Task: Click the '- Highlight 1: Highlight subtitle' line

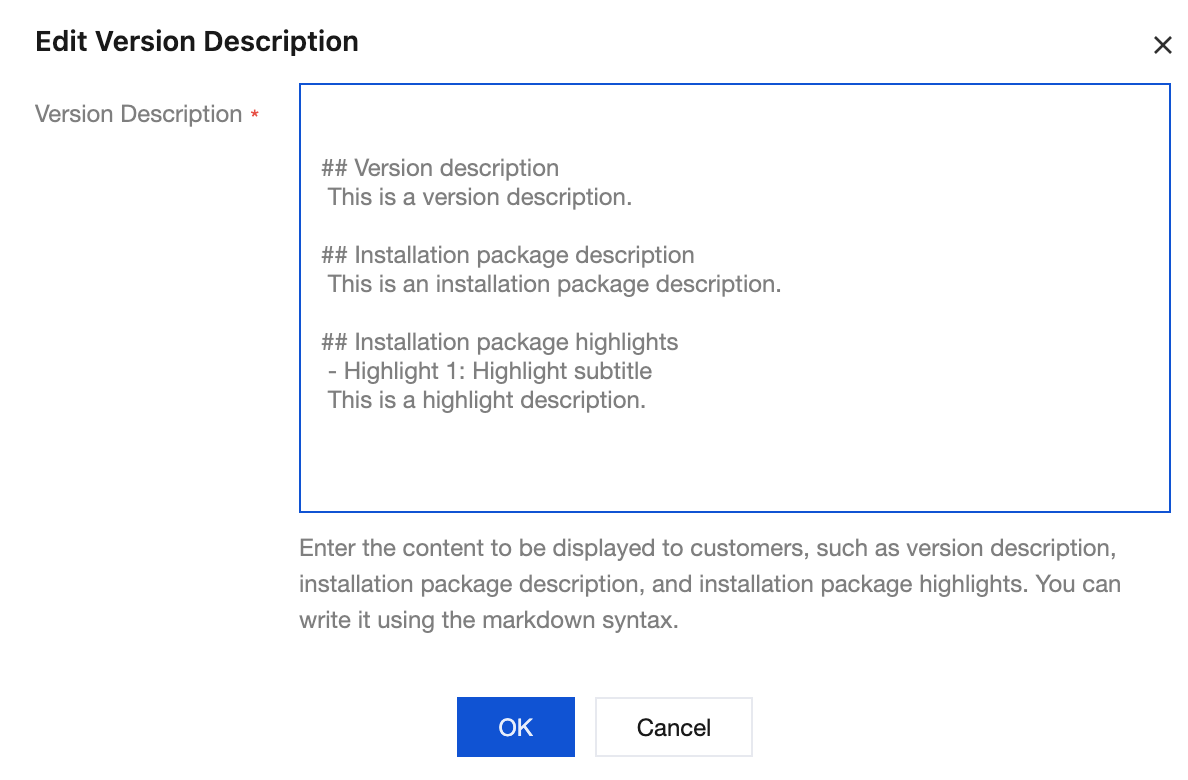Action: pos(490,371)
